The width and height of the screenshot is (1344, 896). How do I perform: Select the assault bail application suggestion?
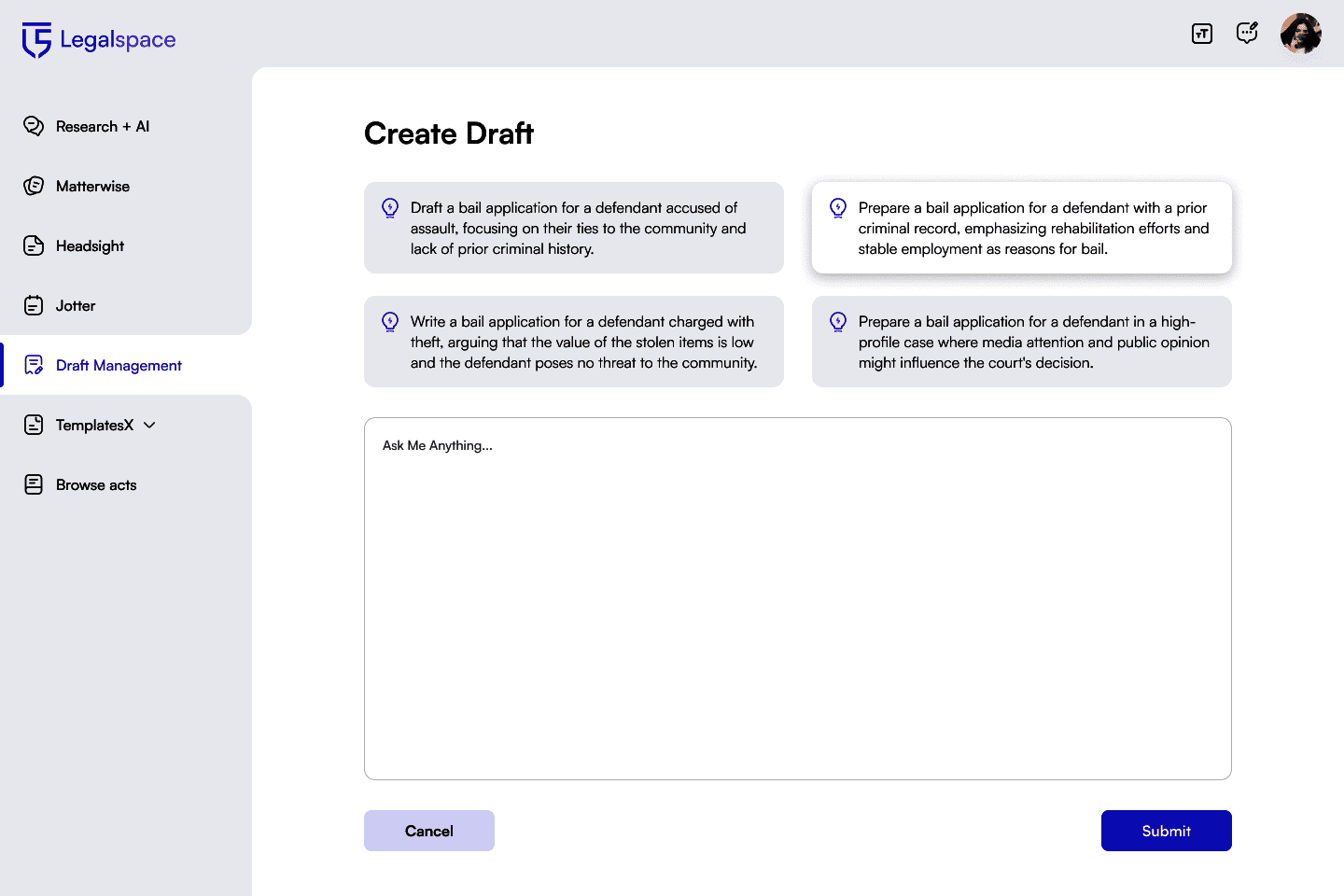[x=574, y=228]
